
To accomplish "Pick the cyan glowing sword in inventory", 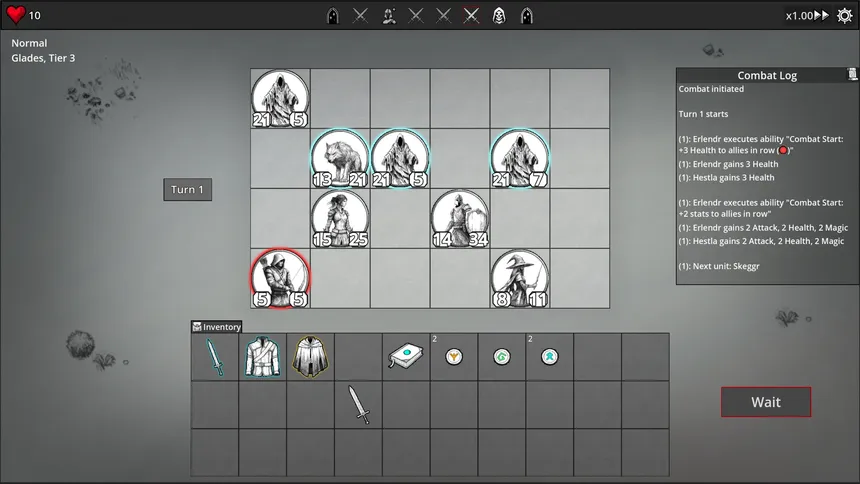I will tap(215, 357).
